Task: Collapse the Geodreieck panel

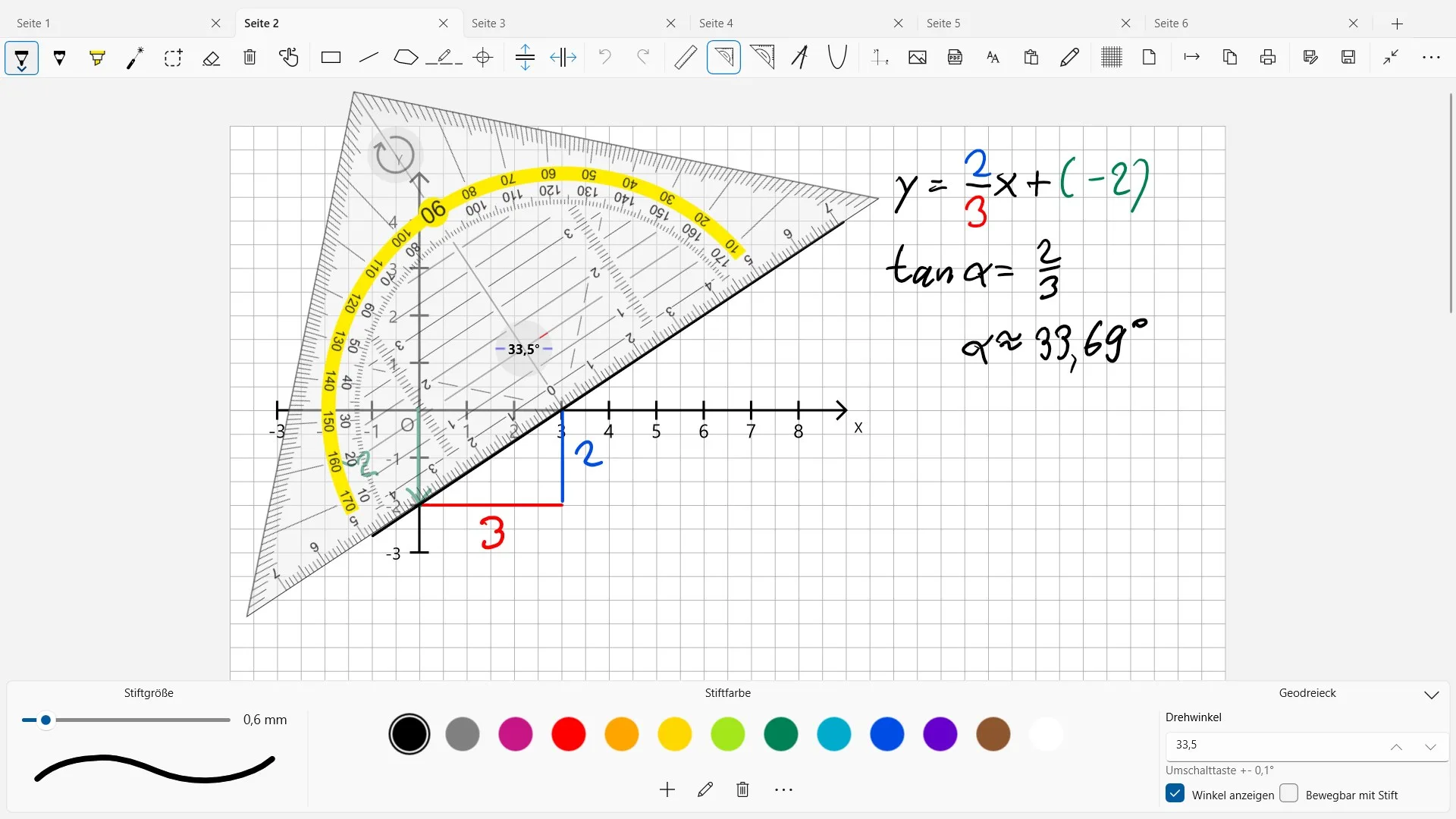Action: point(1432,695)
